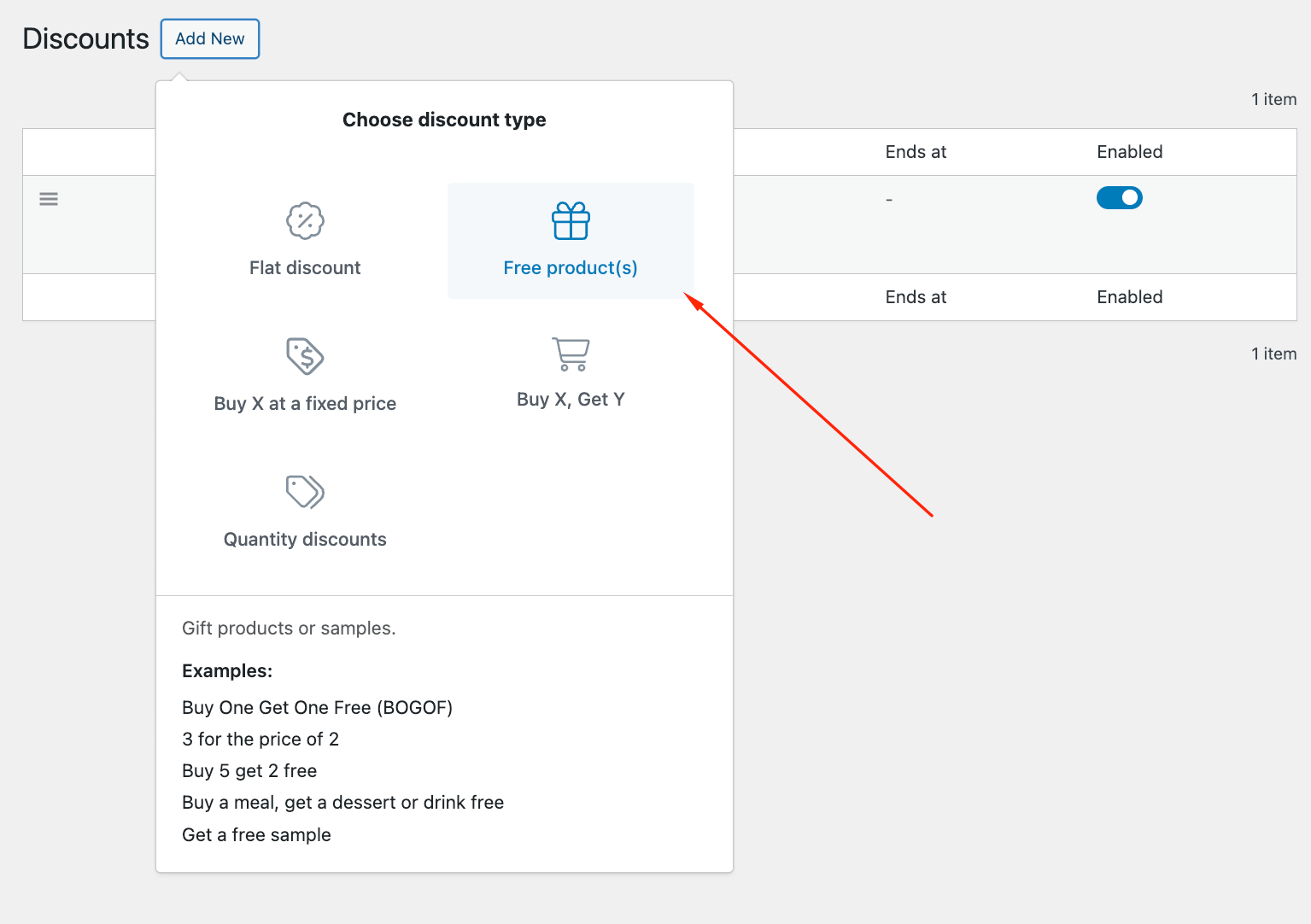Click the Add New button
Screen dimensions: 1311x924
[x=210, y=38]
